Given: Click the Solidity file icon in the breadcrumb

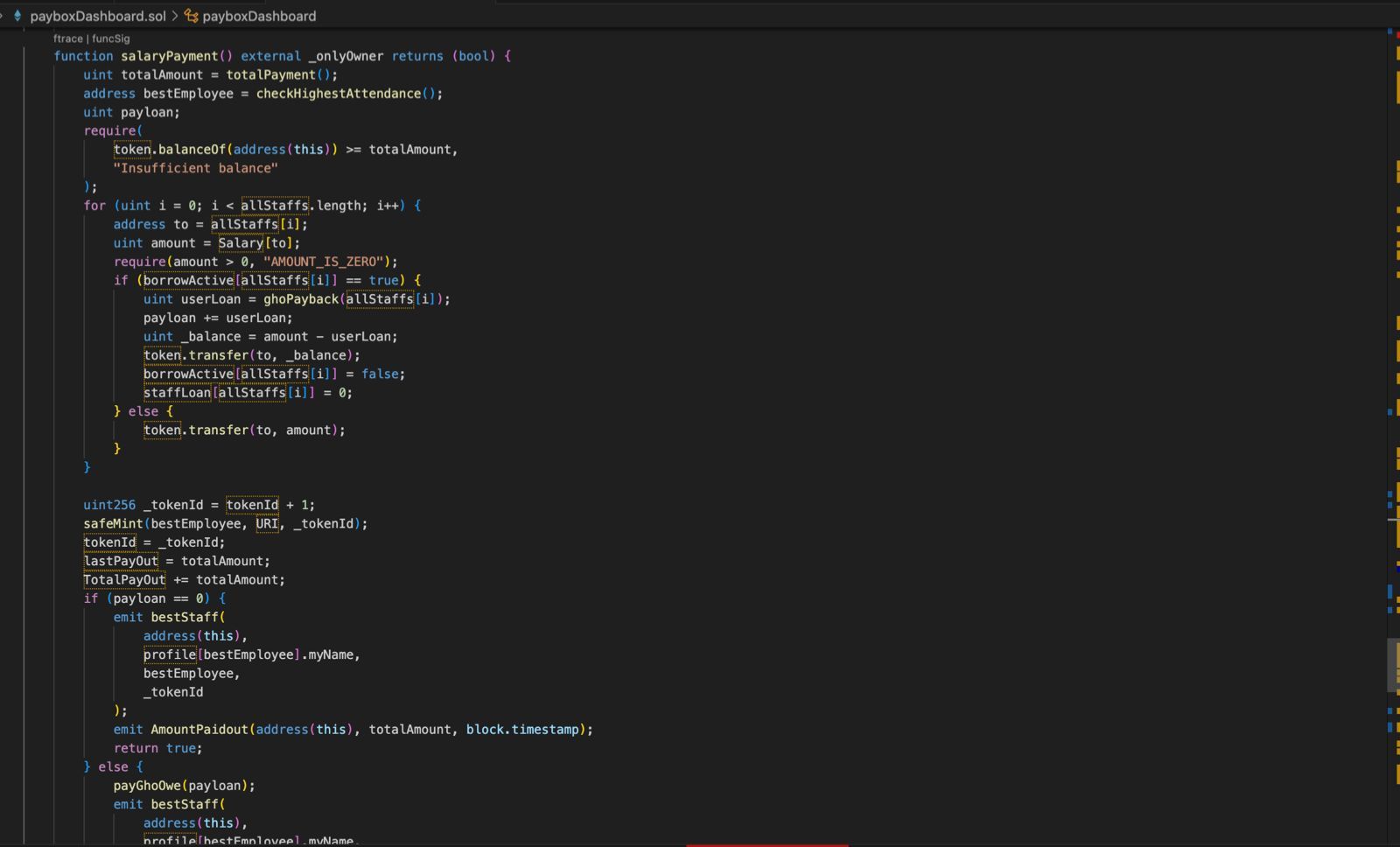Looking at the screenshot, I should click(17, 16).
